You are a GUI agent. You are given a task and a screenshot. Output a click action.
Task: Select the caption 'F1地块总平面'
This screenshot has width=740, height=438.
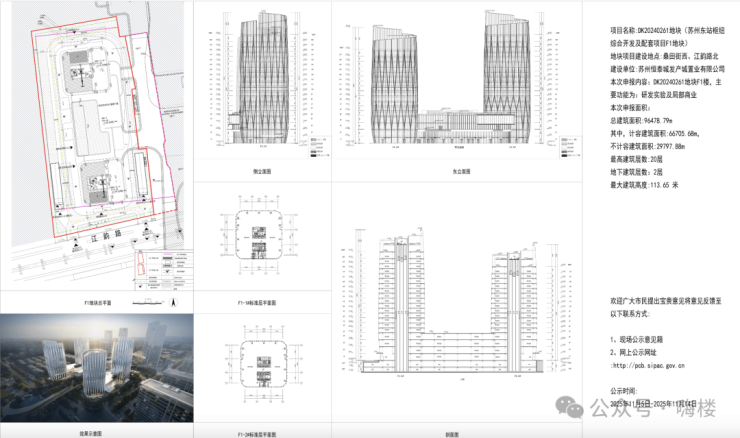(98, 303)
